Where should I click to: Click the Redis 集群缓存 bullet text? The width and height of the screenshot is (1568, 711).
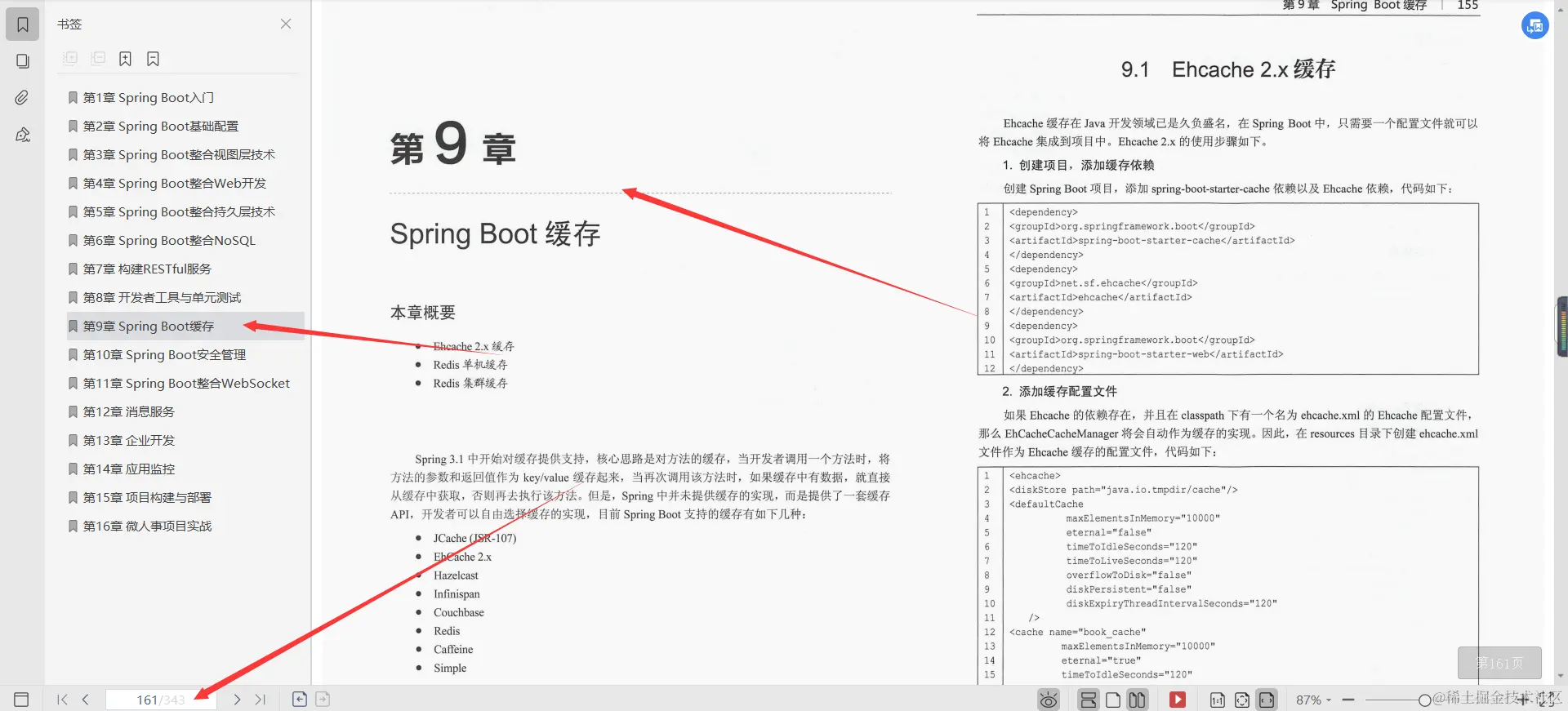point(470,383)
